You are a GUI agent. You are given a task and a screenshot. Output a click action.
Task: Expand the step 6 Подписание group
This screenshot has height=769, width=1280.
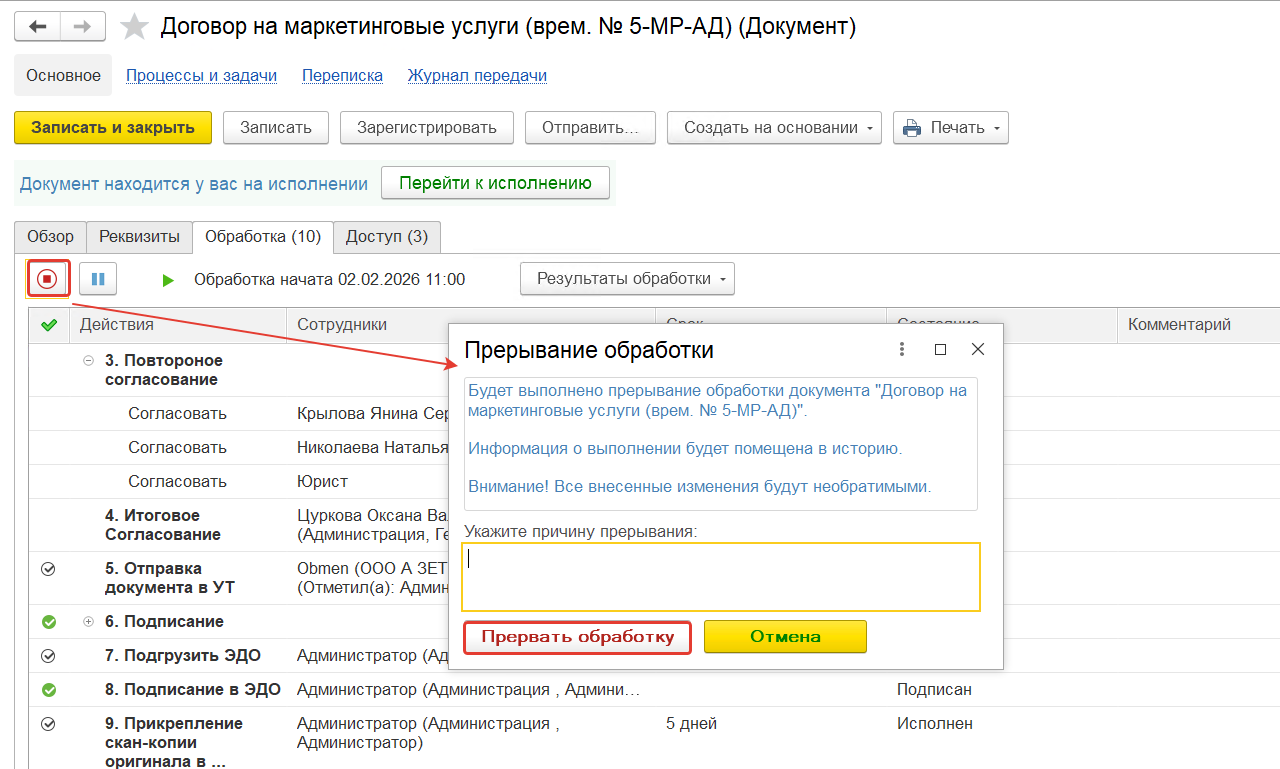[88, 622]
